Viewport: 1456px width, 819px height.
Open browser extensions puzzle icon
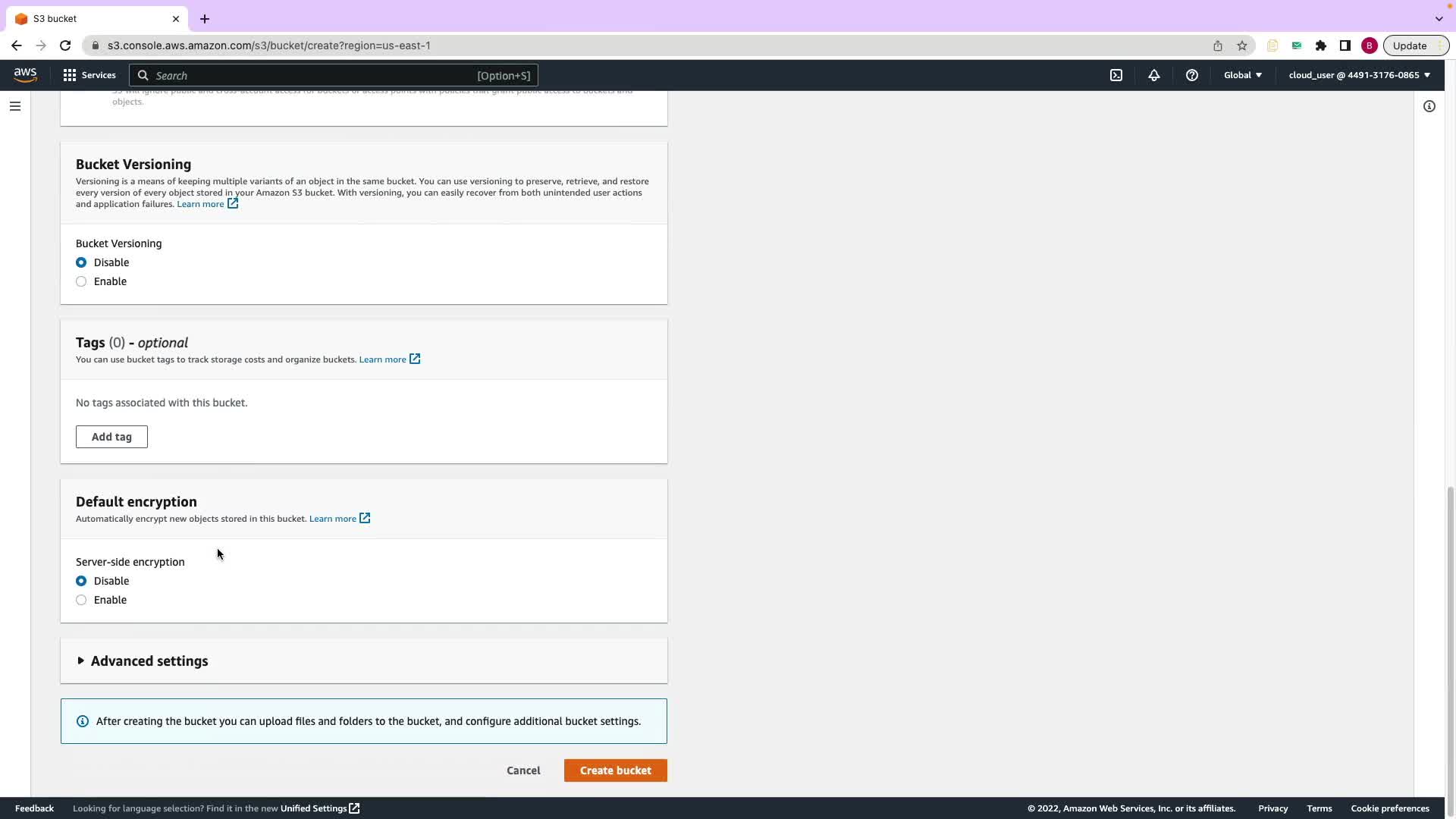pyautogui.click(x=1320, y=45)
